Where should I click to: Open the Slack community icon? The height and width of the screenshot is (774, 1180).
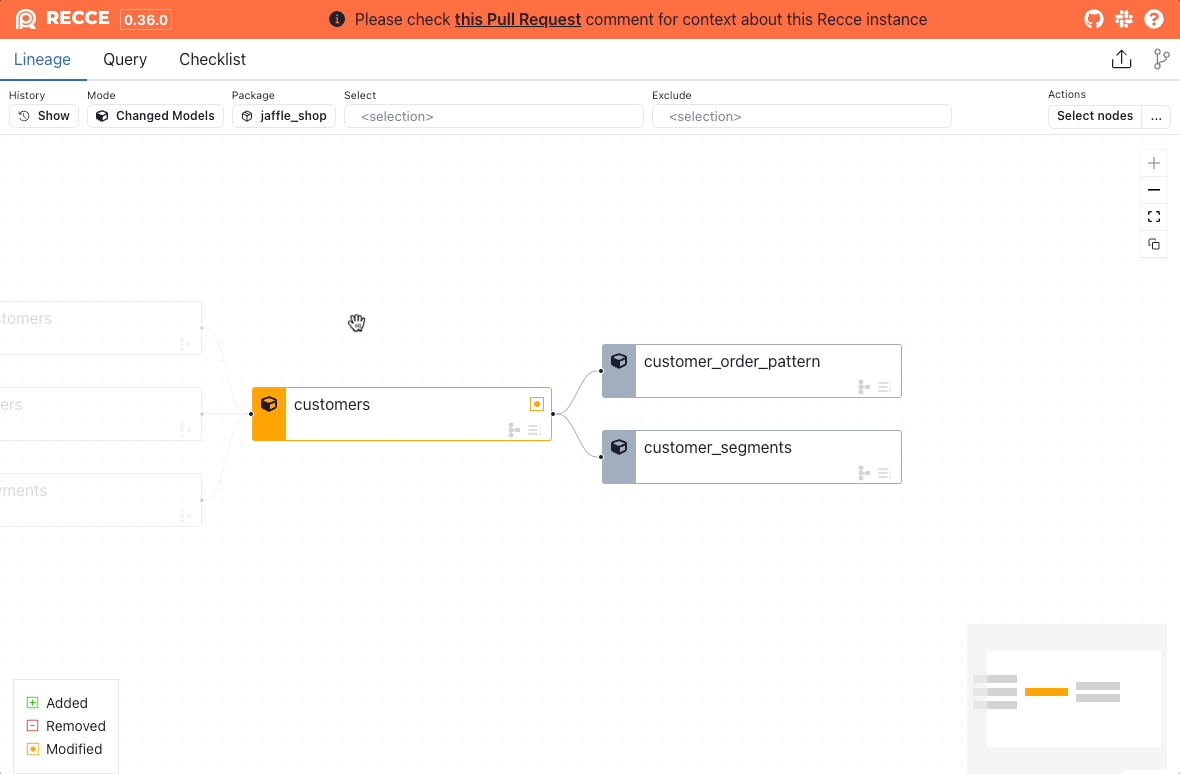(1124, 19)
